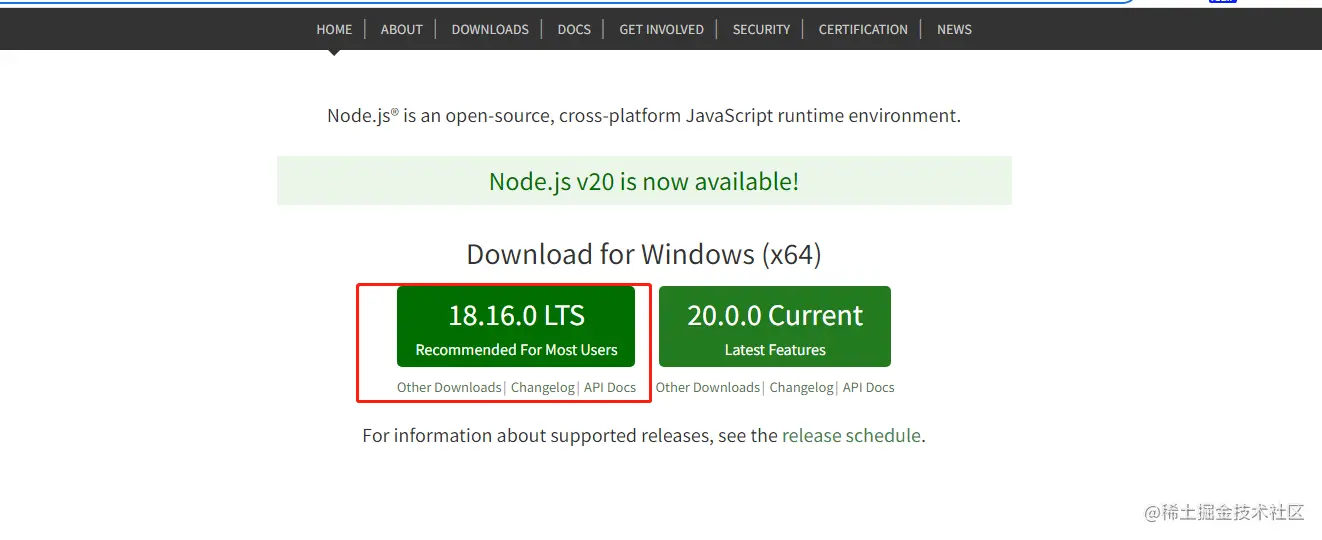View Changelog for 18.16.0 LTS
The image size is (1322, 540).
pos(543,387)
